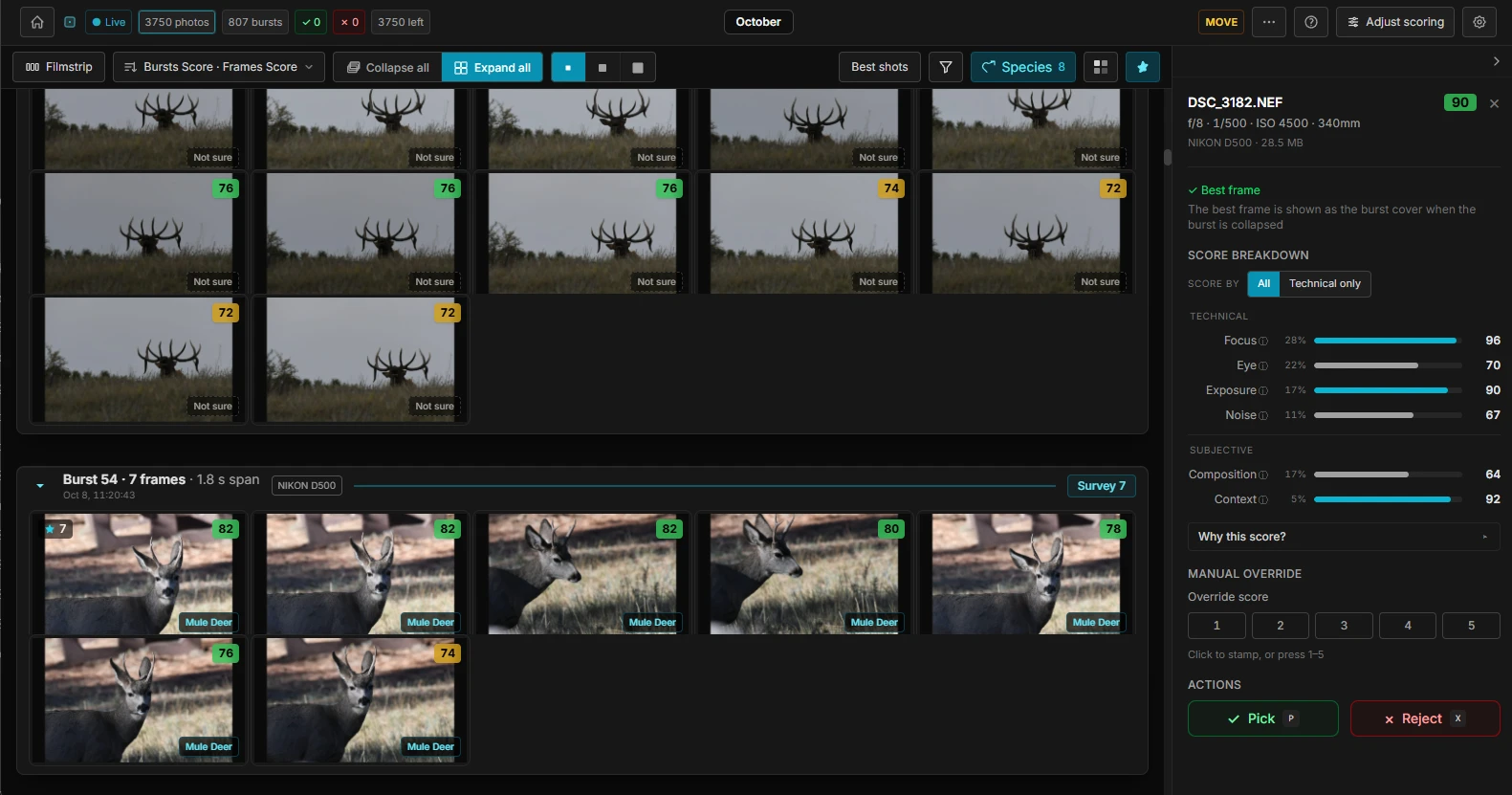Expand Why this score section
The image size is (1512, 795).
(1343, 537)
